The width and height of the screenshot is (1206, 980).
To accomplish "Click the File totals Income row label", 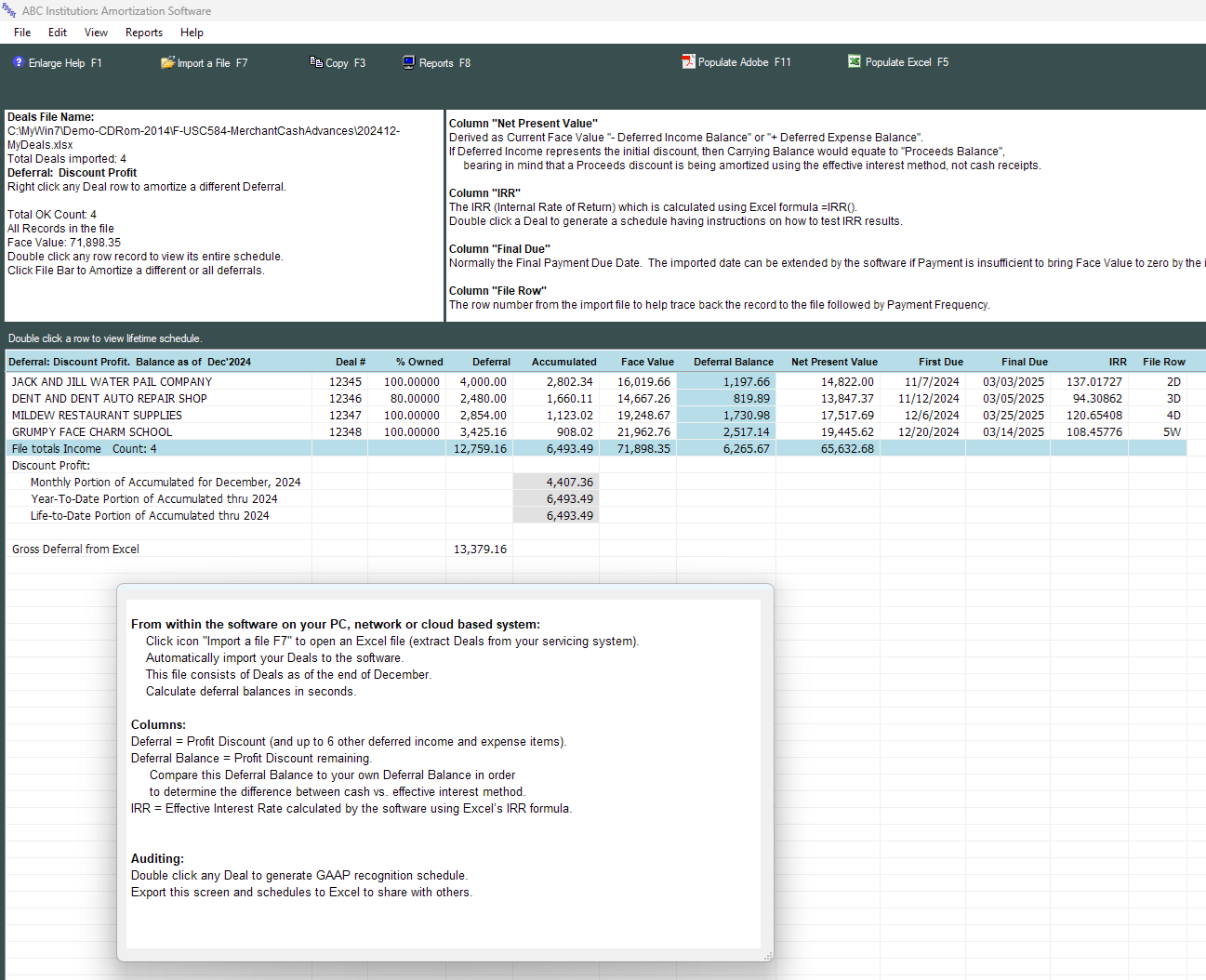I will [84, 448].
